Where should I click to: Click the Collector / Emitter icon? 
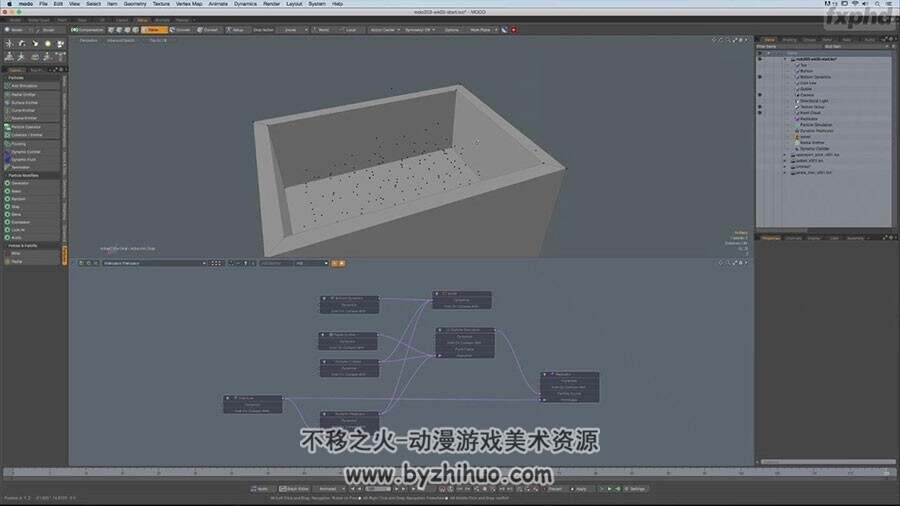coord(7,135)
